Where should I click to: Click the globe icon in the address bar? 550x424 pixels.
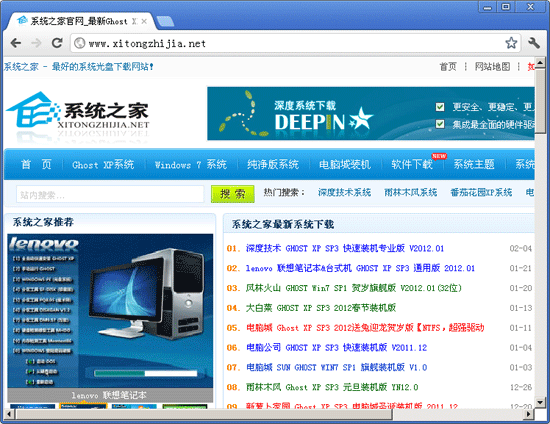pos(80,43)
